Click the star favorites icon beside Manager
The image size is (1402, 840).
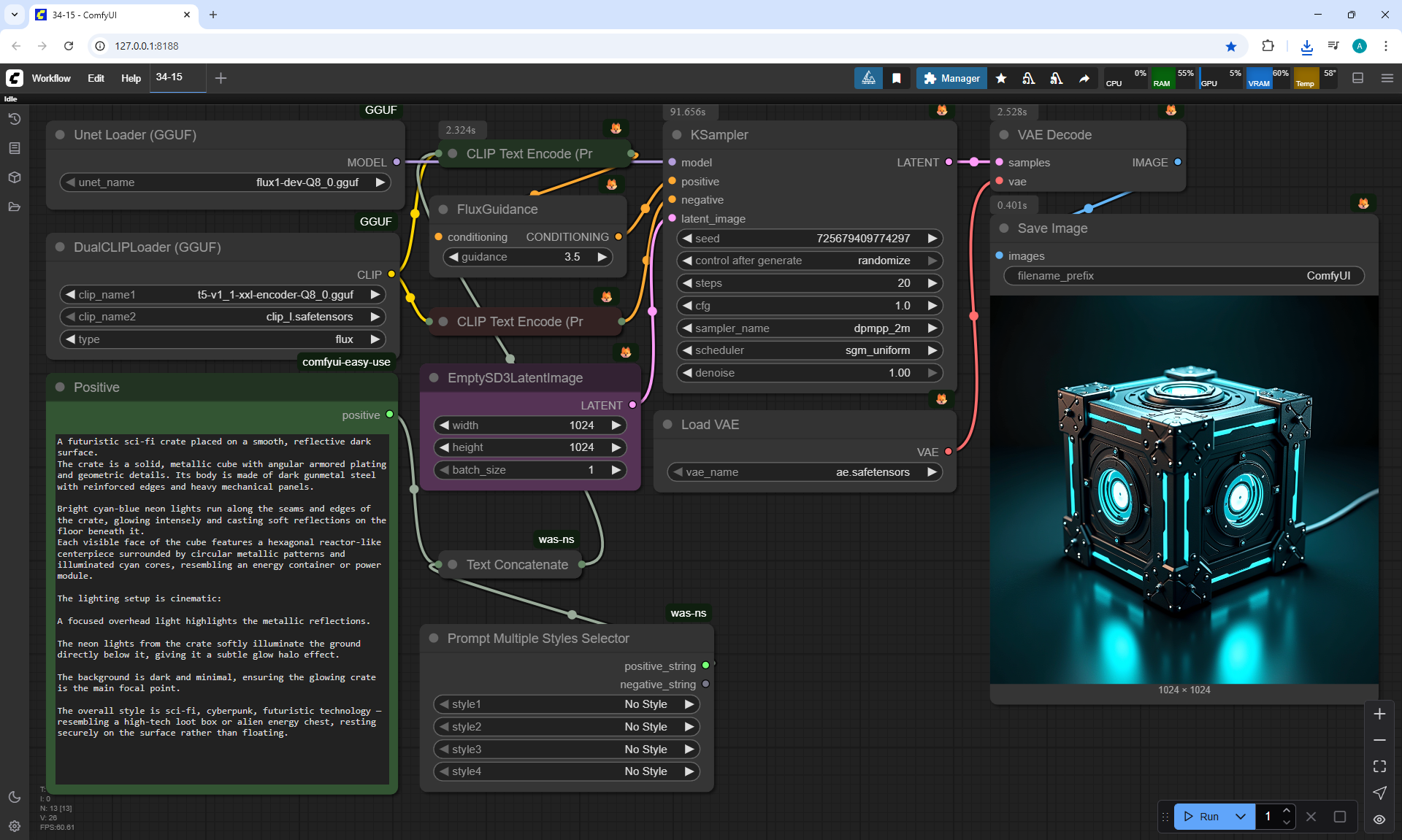click(x=1001, y=78)
